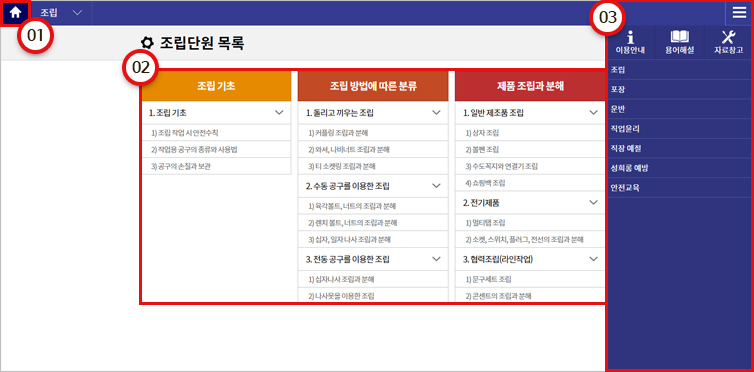Screen dimensions: 754x372
Task: Open lesson 상자 조립
Action: click(x=530, y=133)
